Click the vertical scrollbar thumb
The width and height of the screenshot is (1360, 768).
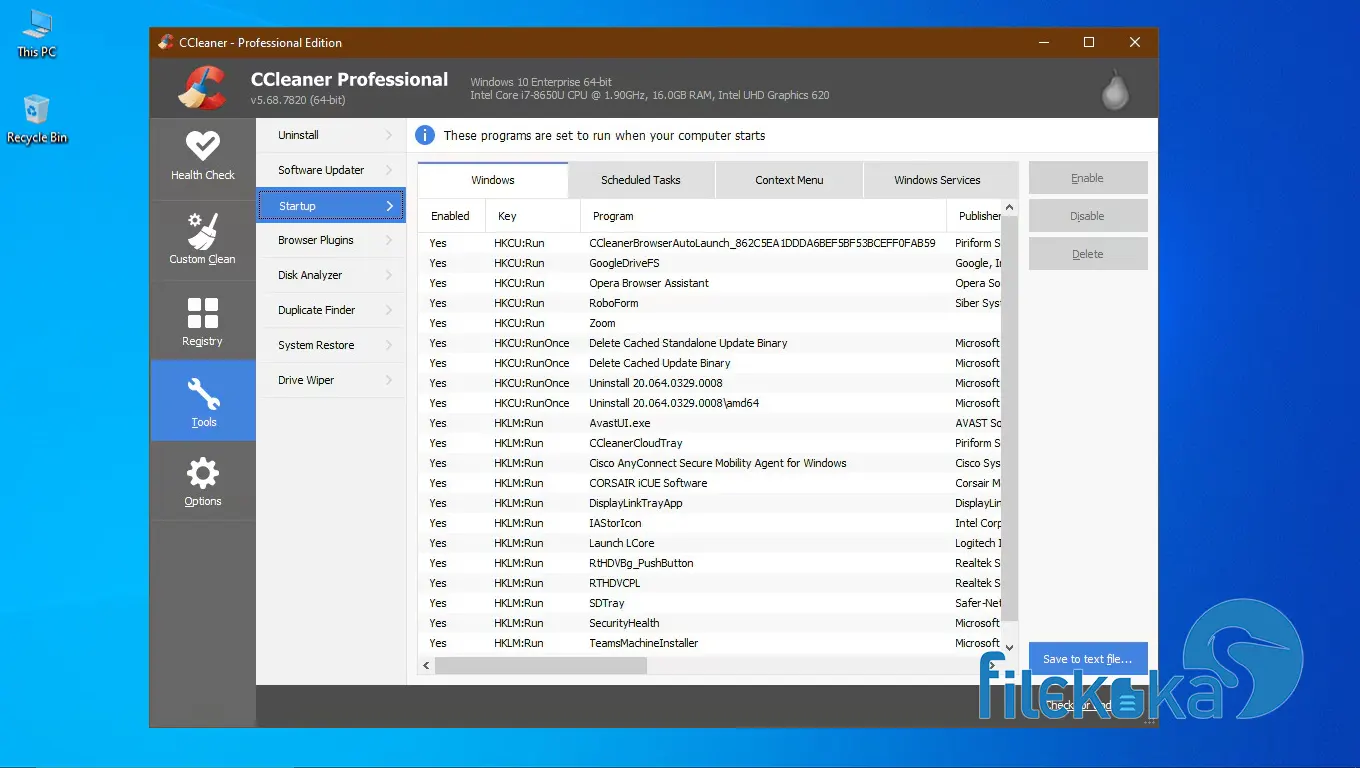click(1009, 419)
